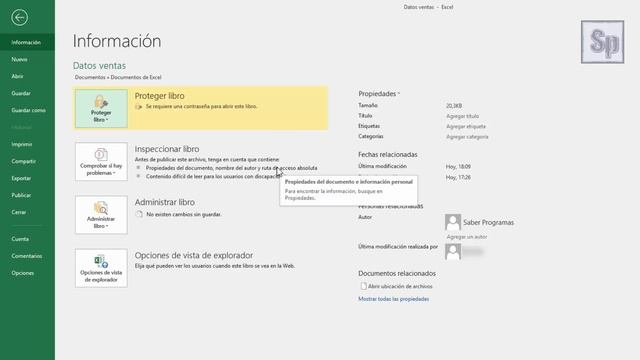Click the 'Propiedades del documento, nombre del autor' bullet

point(231,168)
